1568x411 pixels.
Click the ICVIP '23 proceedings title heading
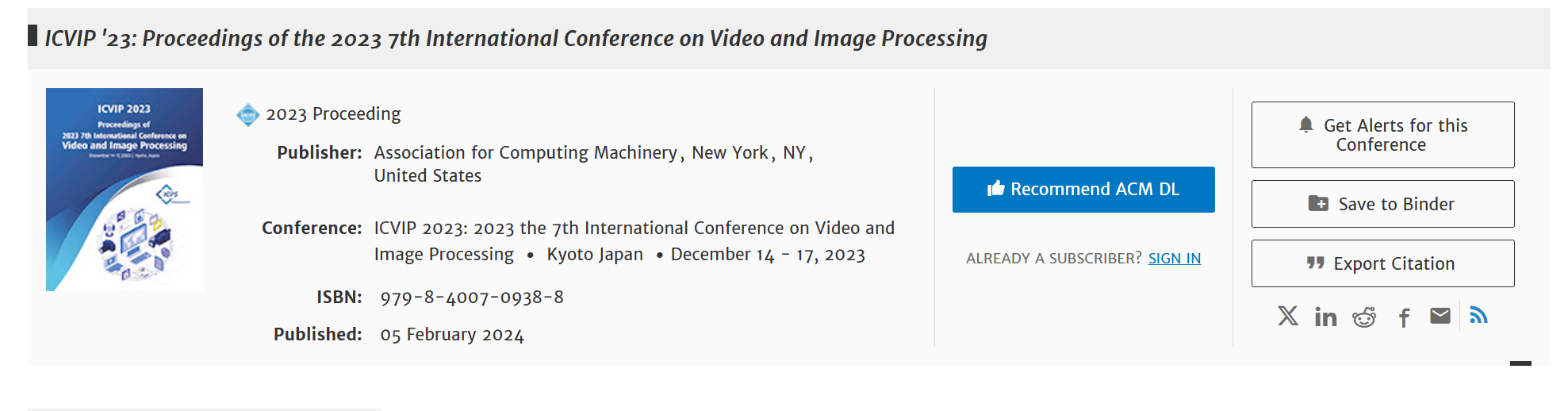coord(516,38)
